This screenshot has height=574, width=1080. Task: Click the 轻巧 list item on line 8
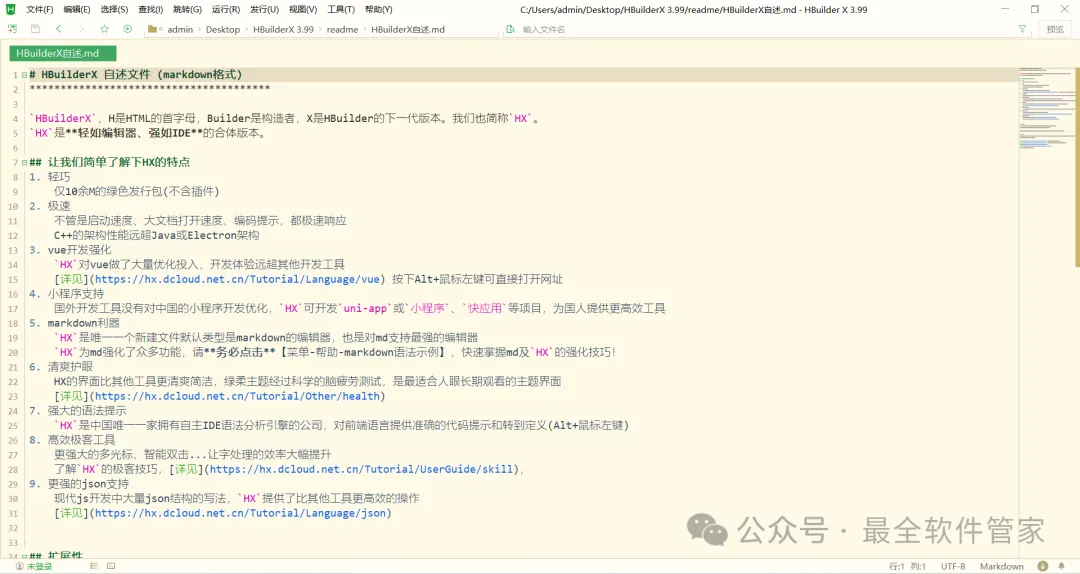pyautogui.click(x=59, y=177)
